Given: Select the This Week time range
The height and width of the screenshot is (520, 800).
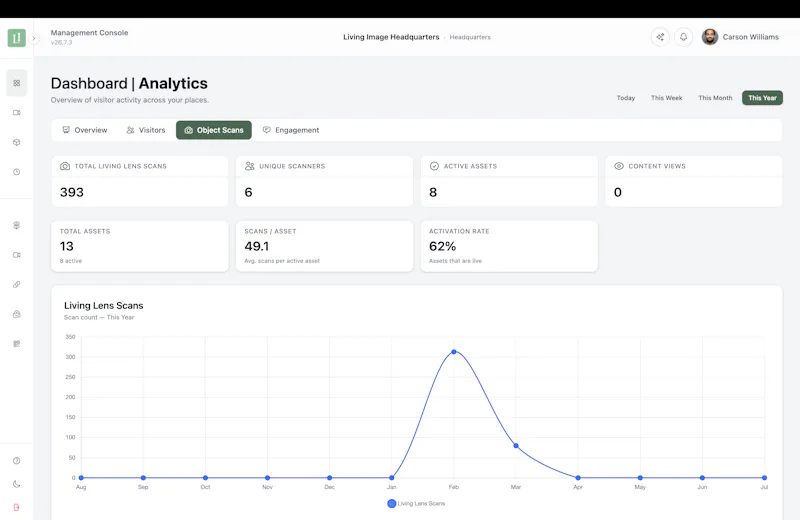Looking at the screenshot, I should pyautogui.click(x=666, y=97).
